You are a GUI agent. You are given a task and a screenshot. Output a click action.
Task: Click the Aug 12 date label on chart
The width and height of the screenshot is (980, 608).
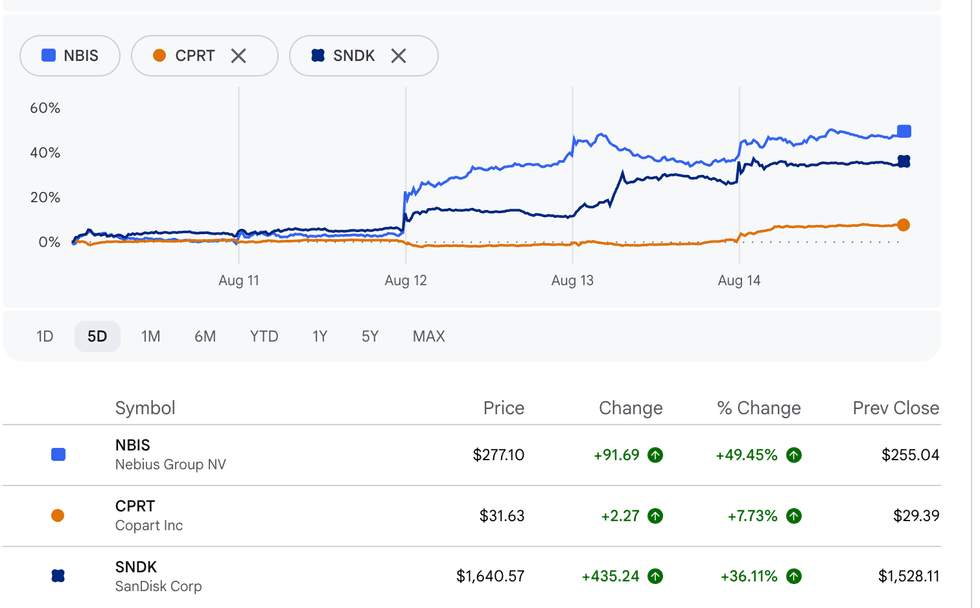pyautogui.click(x=406, y=281)
